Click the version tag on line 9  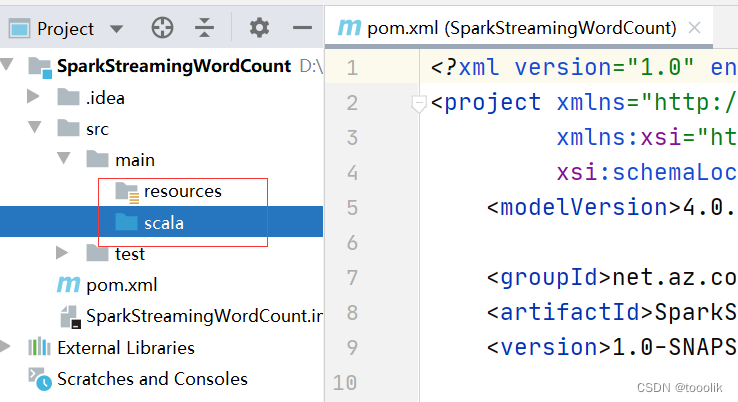pos(549,347)
